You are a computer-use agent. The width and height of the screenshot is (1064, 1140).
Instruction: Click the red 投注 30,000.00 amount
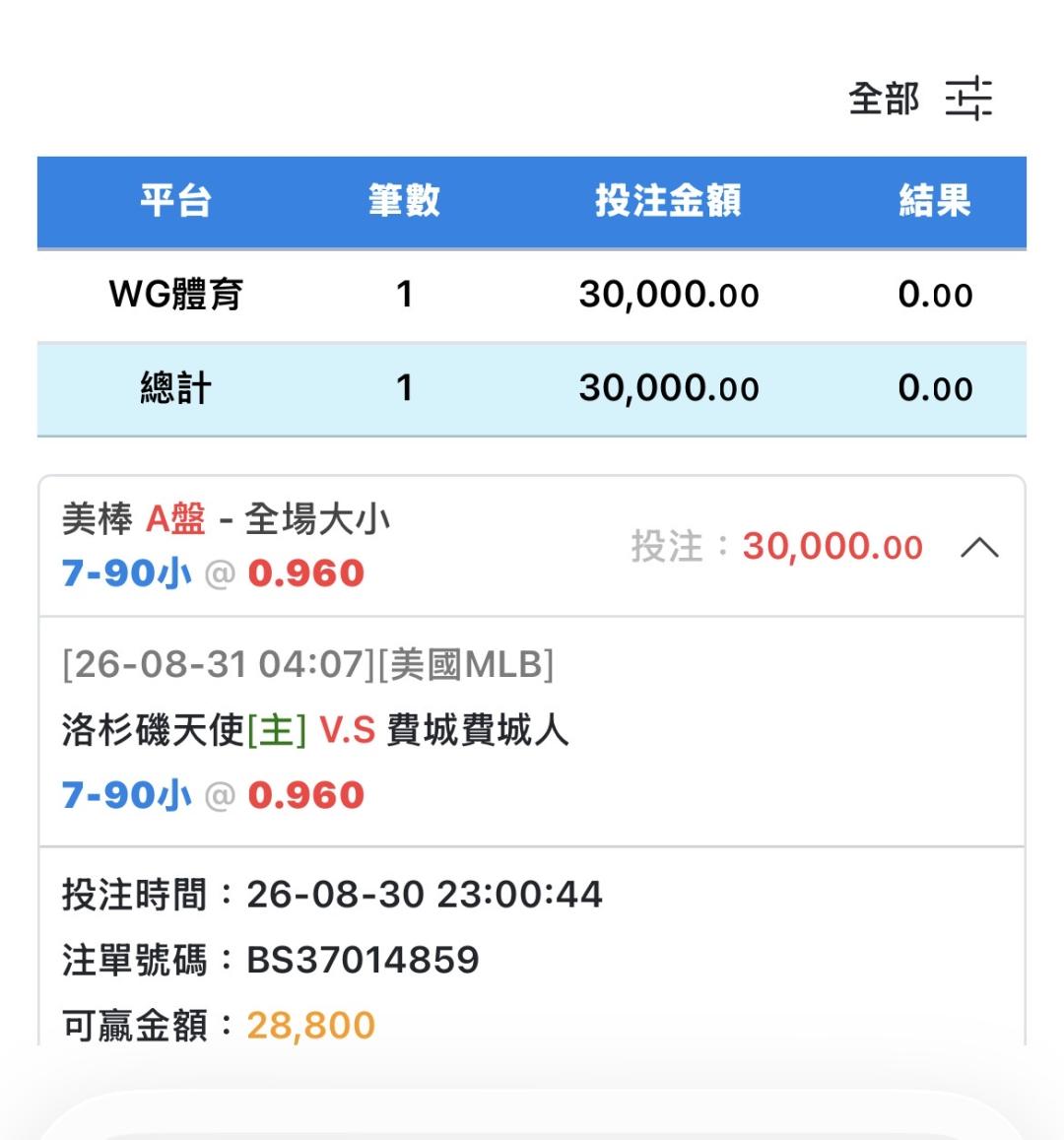(x=832, y=546)
